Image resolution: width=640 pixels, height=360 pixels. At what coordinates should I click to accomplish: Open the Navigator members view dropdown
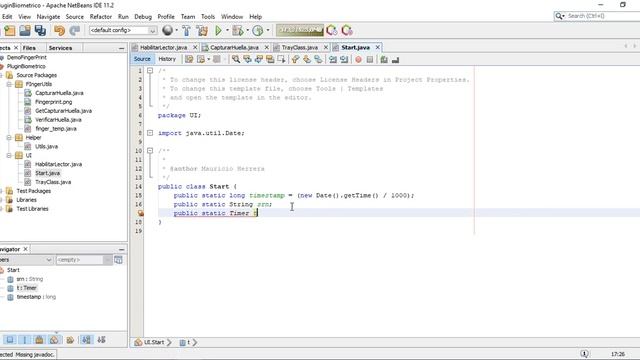coord(49,260)
